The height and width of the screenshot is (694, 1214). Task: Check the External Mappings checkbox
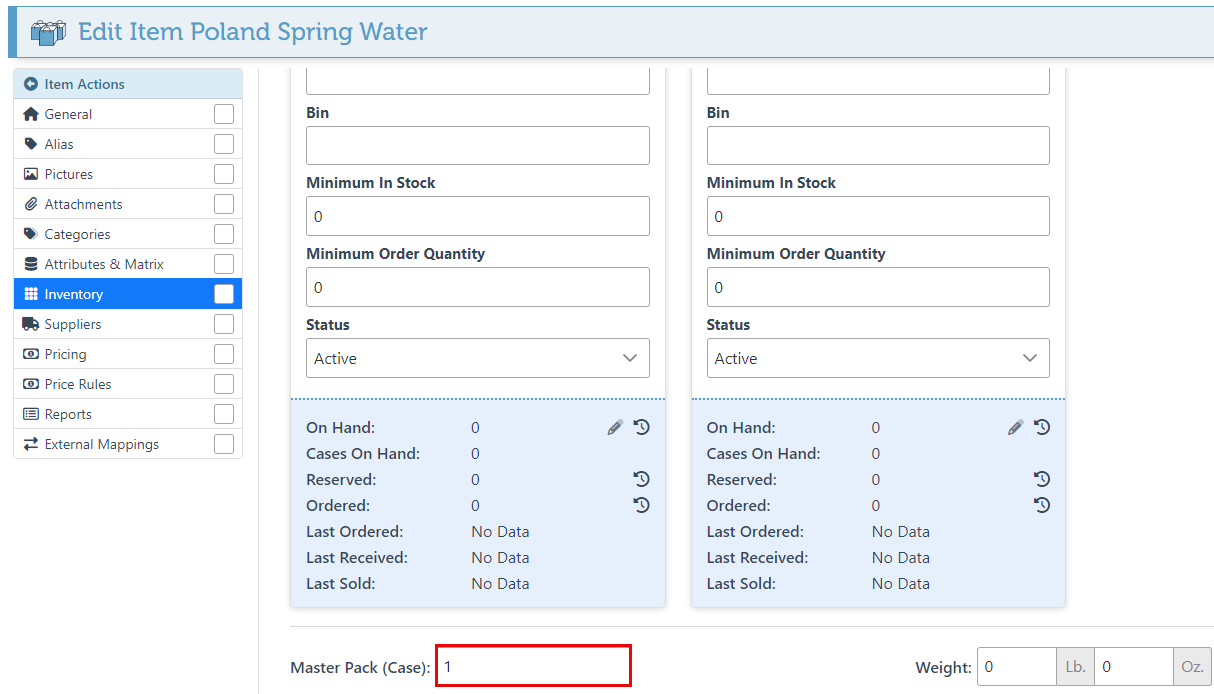pyautogui.click(x=224, y=444)
